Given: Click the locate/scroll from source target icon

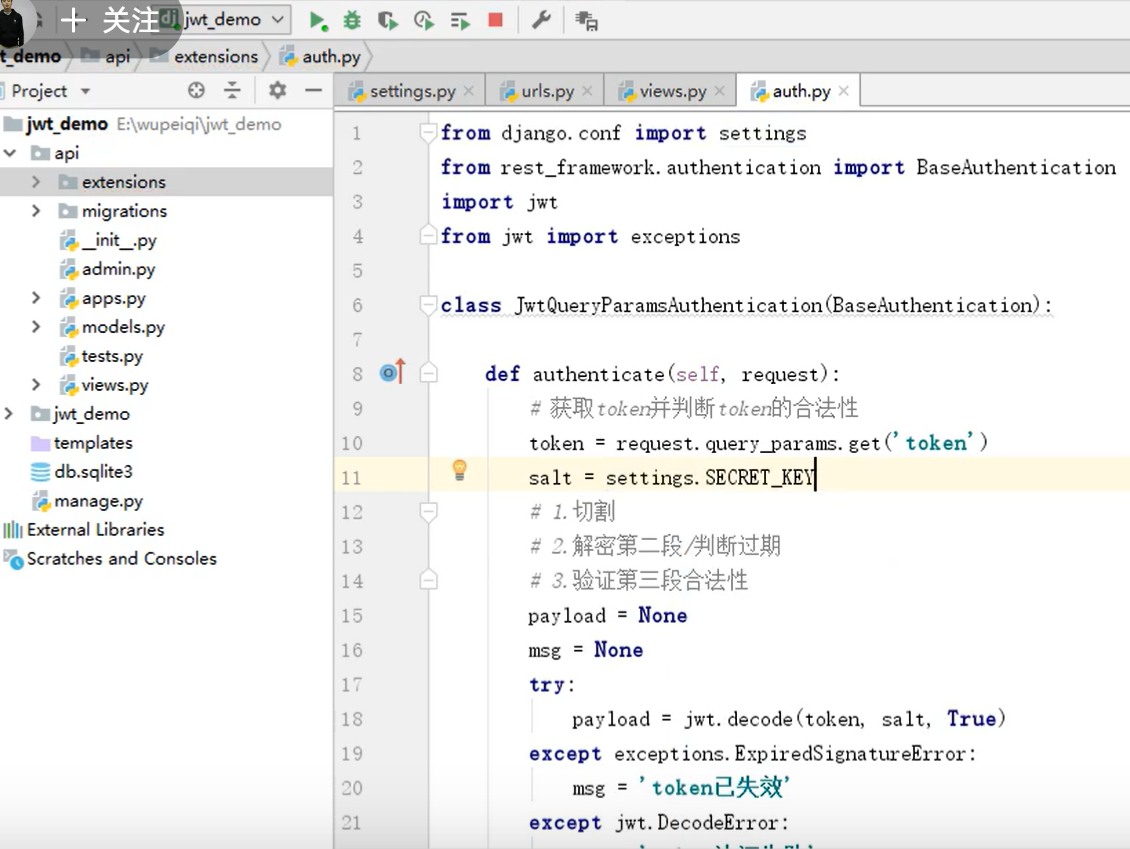Looking at the screenshot, I should point(196,91).
